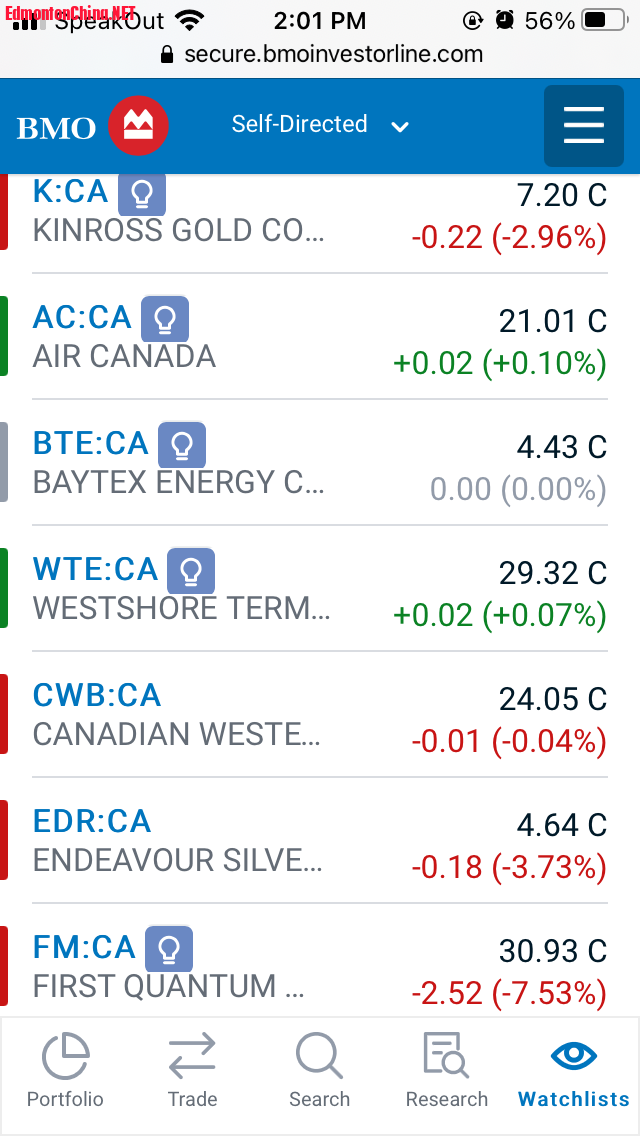Screen dimensions: 640x1136
Task: Open the Portfolio tab
Action: 65,1071
